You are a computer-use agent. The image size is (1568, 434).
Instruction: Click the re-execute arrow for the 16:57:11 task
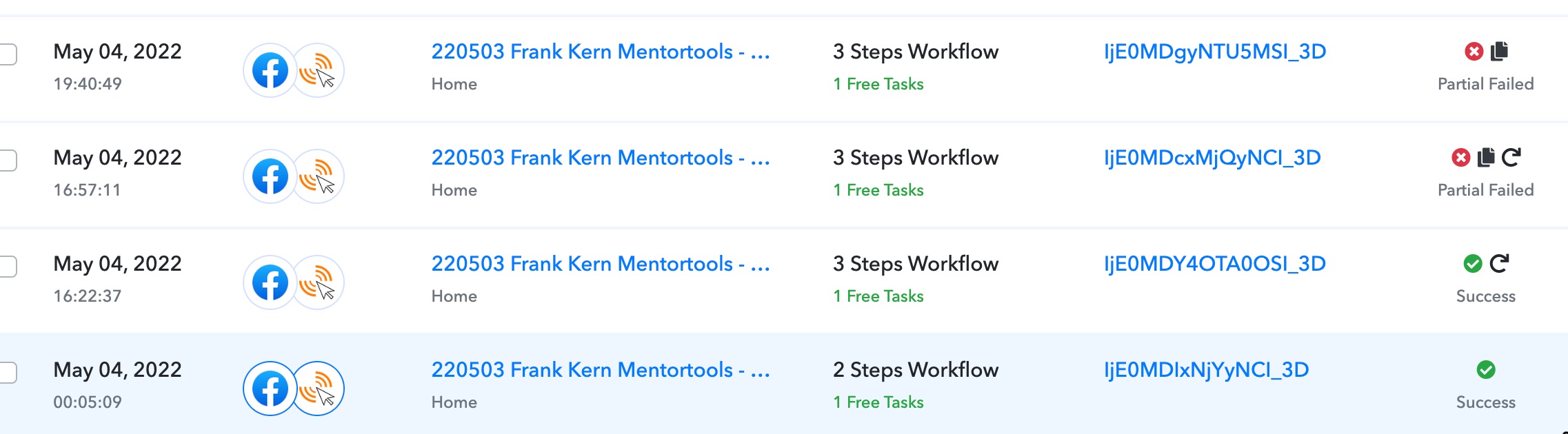(1511, 158)
